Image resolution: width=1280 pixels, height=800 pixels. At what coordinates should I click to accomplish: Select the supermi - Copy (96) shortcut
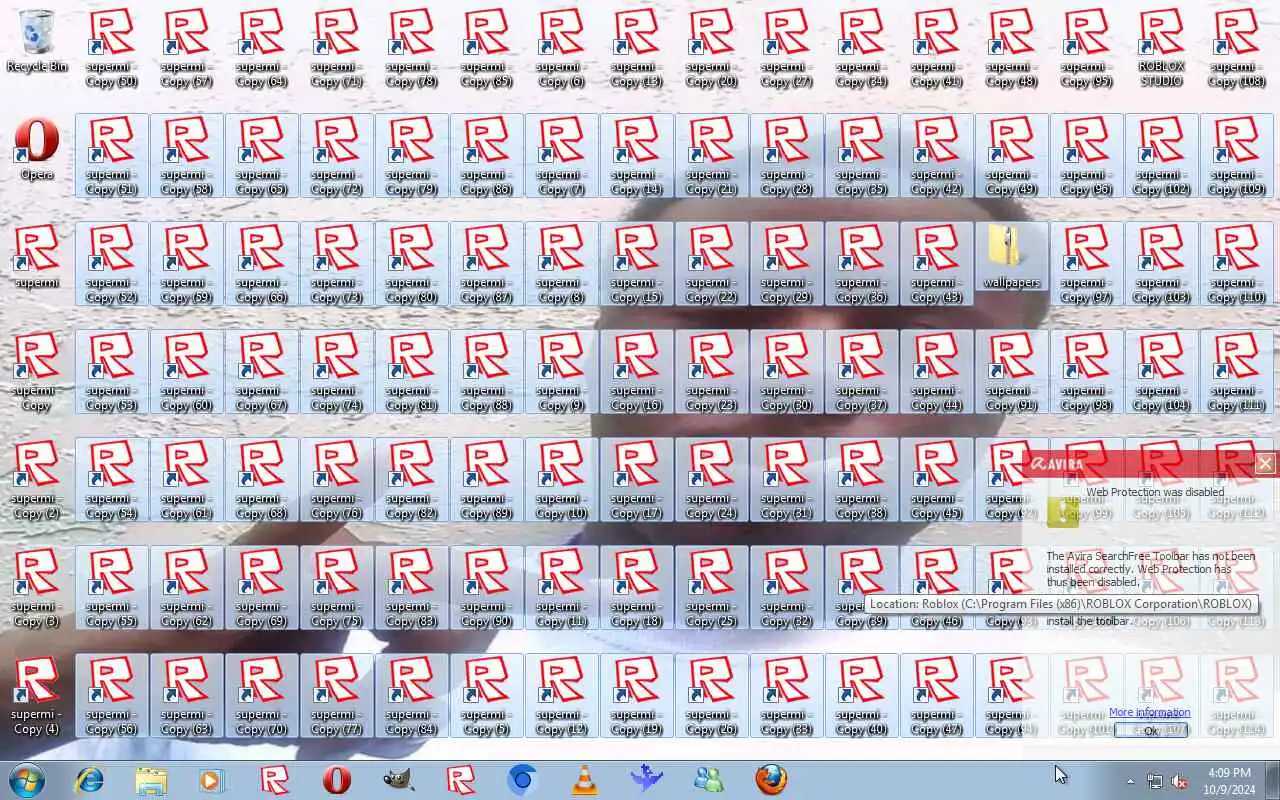pyautogui.click(x=1086, y=155)
